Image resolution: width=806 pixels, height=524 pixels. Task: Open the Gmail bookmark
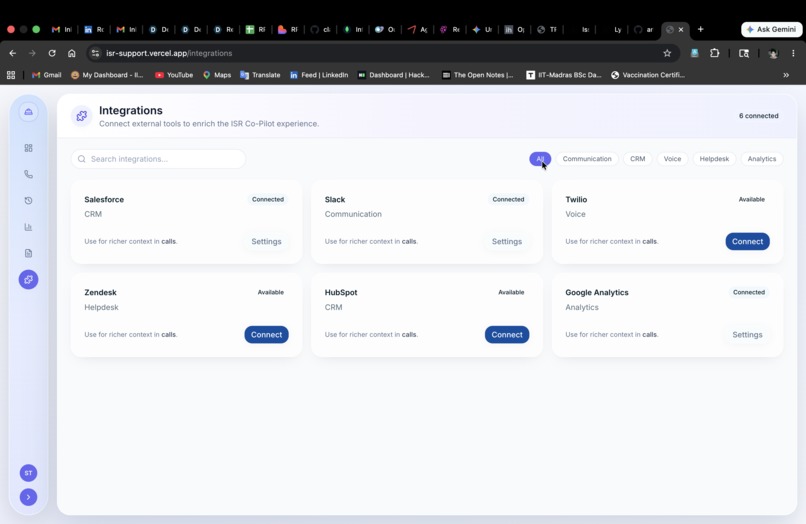coord(47,75)
